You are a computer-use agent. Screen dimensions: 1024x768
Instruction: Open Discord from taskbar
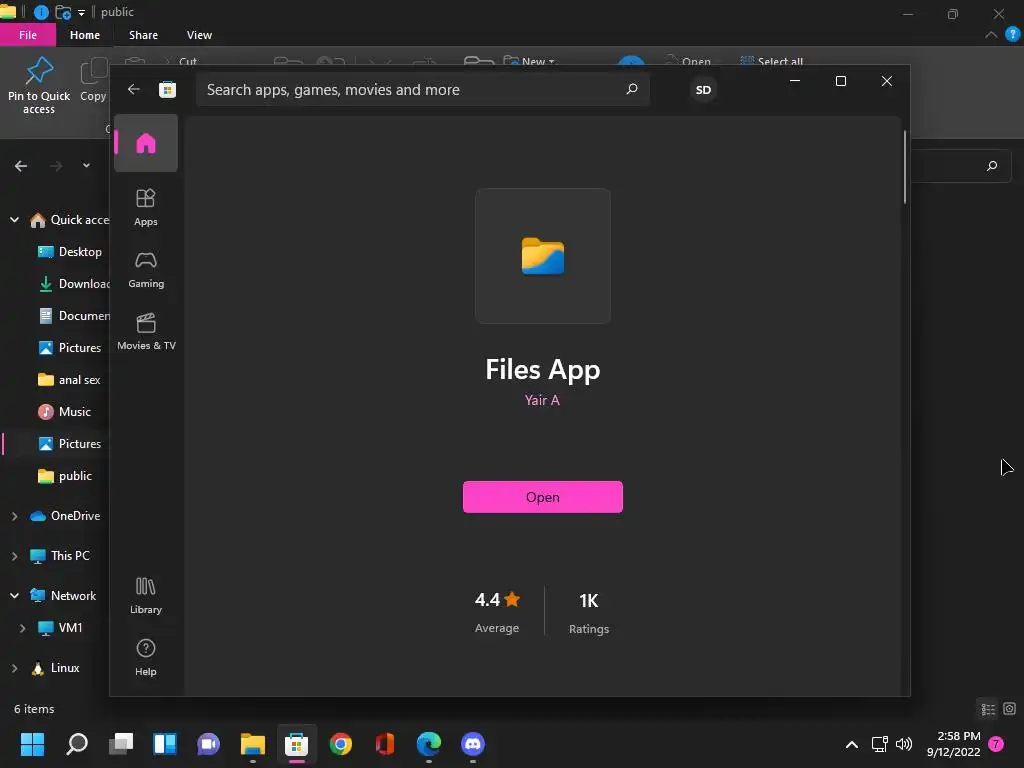(x=473, y=744)
